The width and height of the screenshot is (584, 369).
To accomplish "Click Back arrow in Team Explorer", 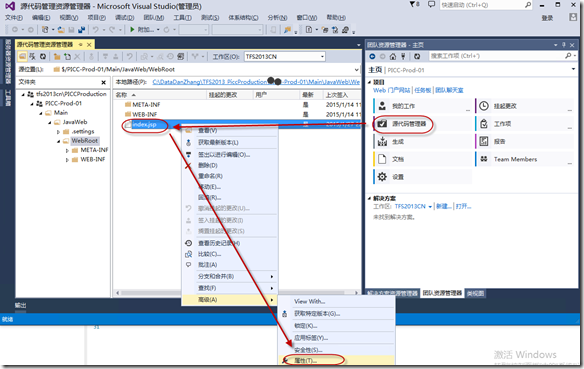I will [372, 56].
